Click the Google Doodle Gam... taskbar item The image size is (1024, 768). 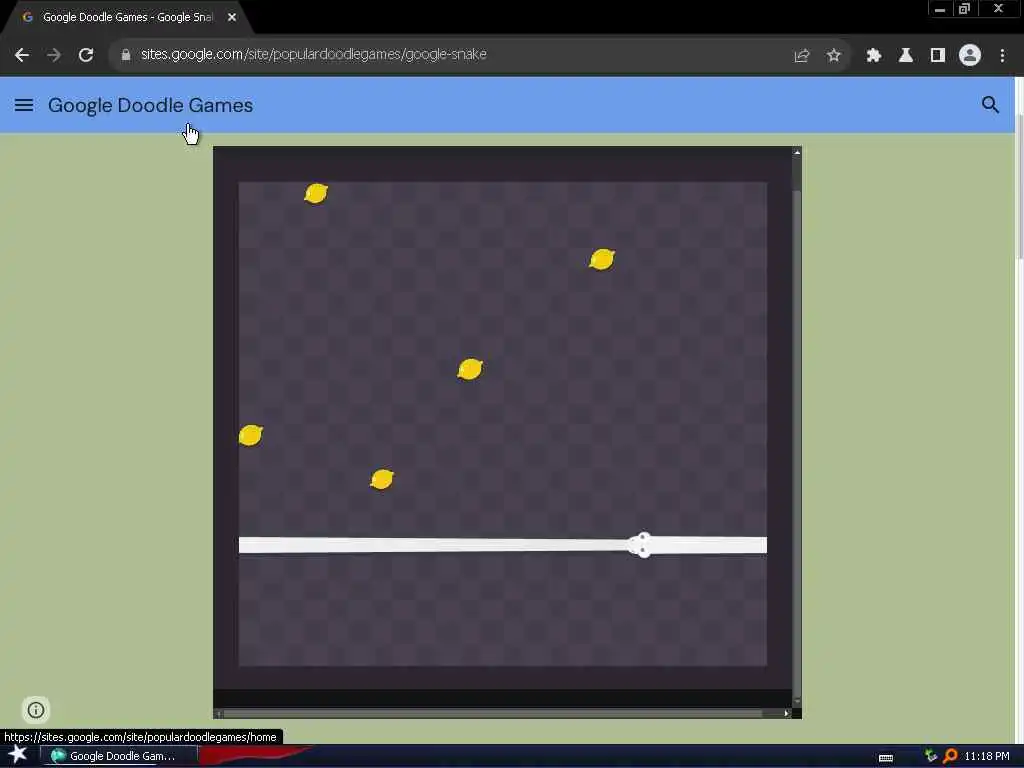click(119, 756)
